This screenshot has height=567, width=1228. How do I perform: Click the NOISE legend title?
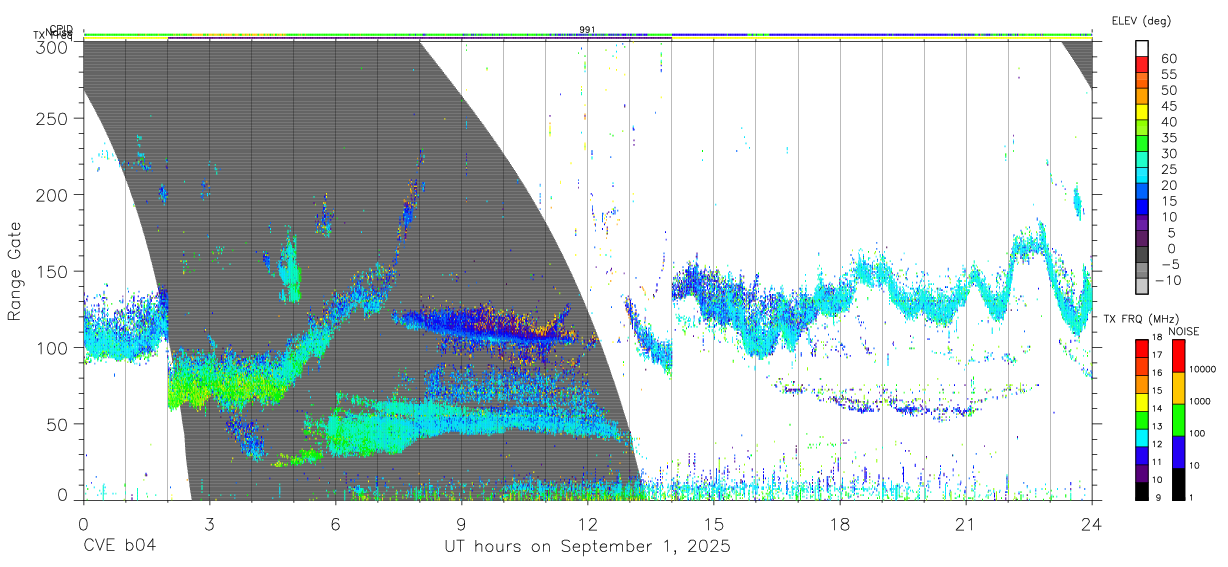click(x=1182, y=331)
